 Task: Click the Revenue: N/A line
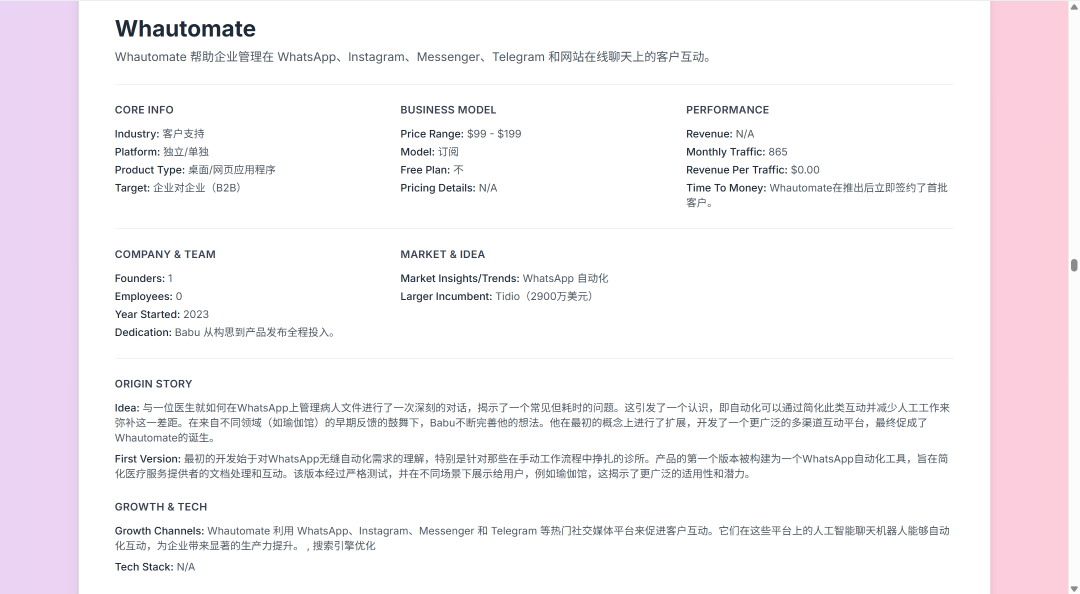point(720,134)
